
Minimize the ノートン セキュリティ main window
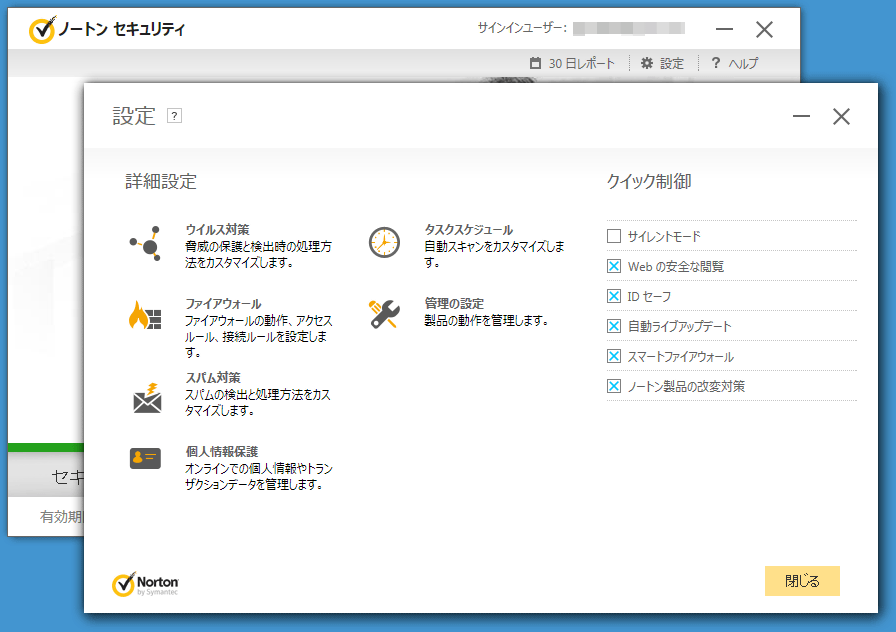[725, 29]
